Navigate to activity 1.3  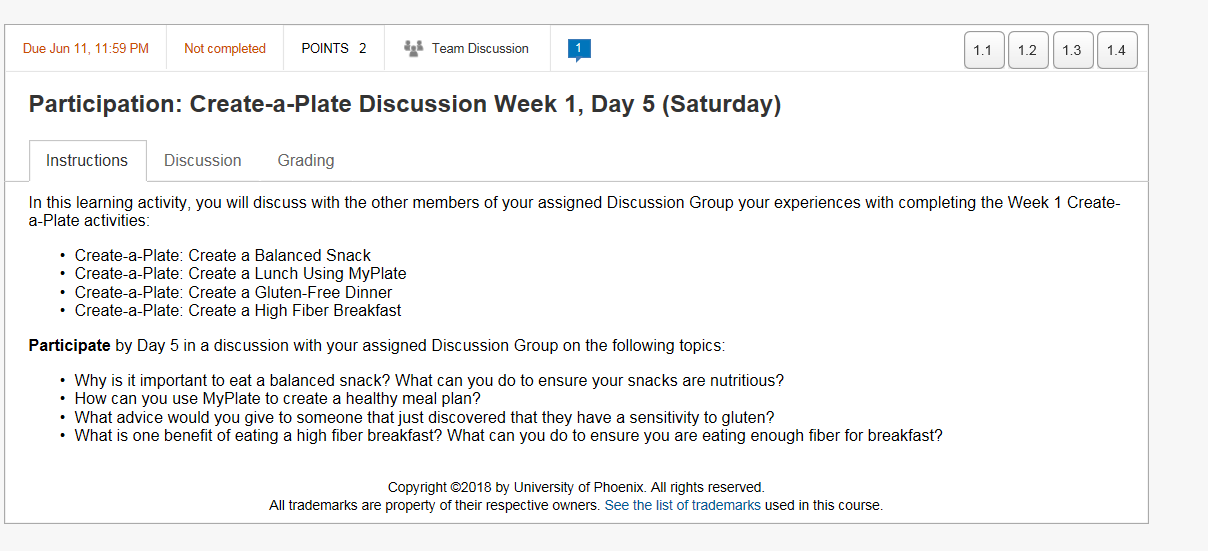tap(1072, 50)
